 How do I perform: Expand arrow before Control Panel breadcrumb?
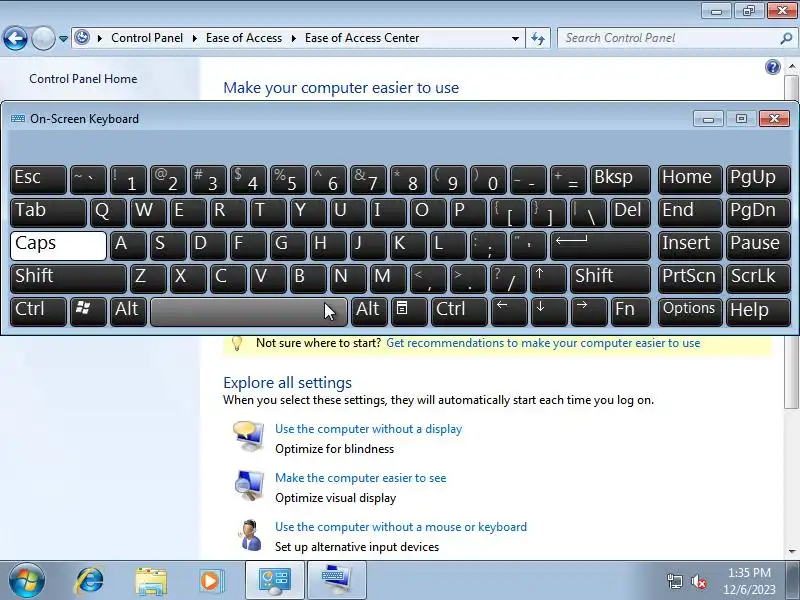99,38
